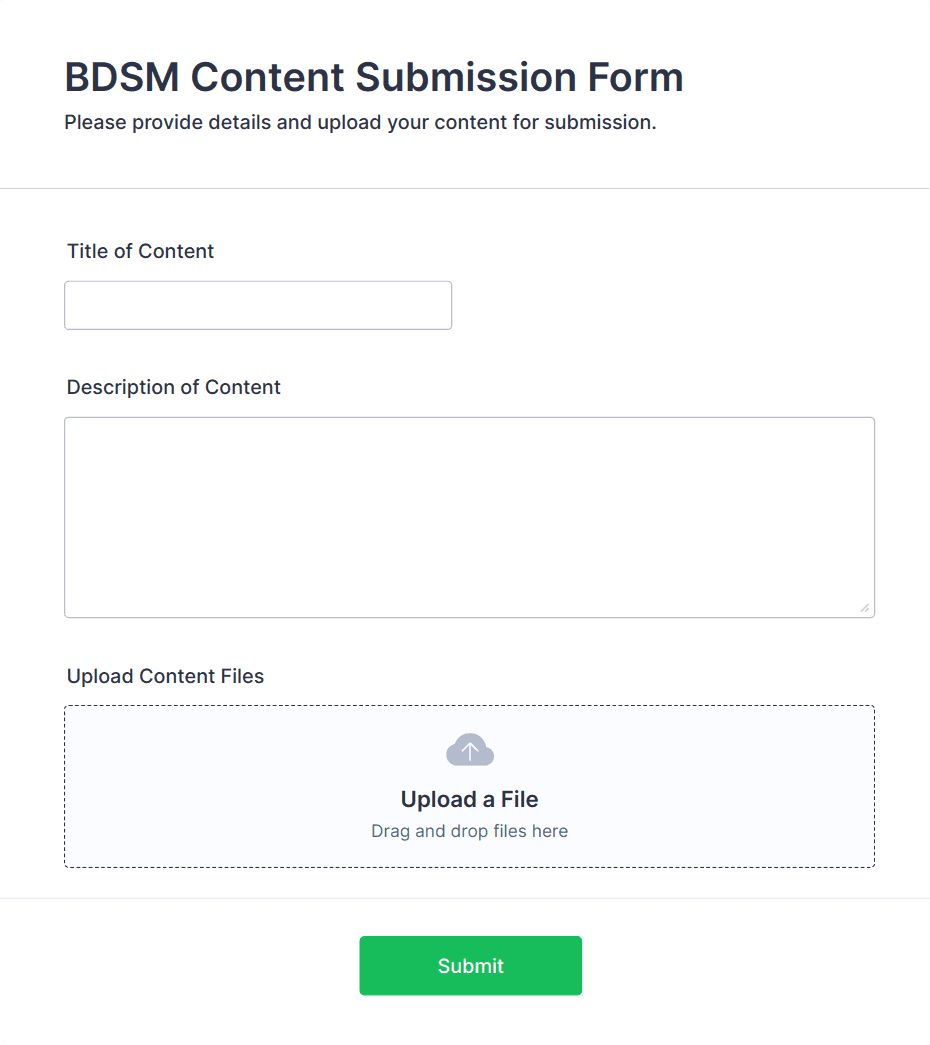Select the BDSM Content Submission Form heading

[373, 77]
